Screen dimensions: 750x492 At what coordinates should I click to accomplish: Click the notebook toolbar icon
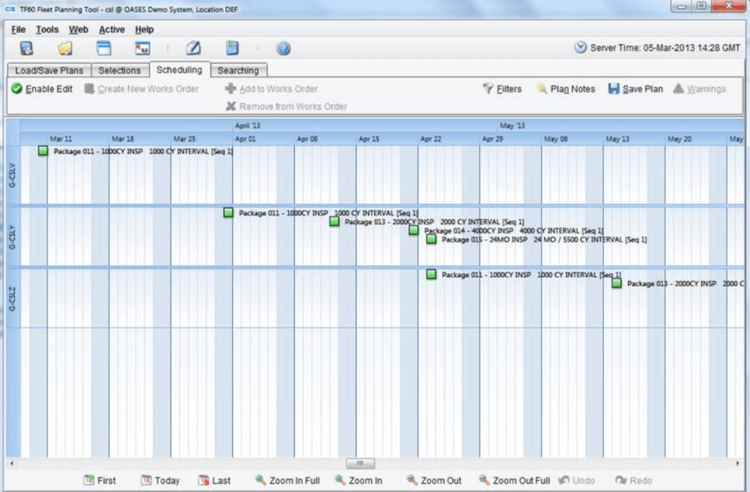(x=232, y=48)
